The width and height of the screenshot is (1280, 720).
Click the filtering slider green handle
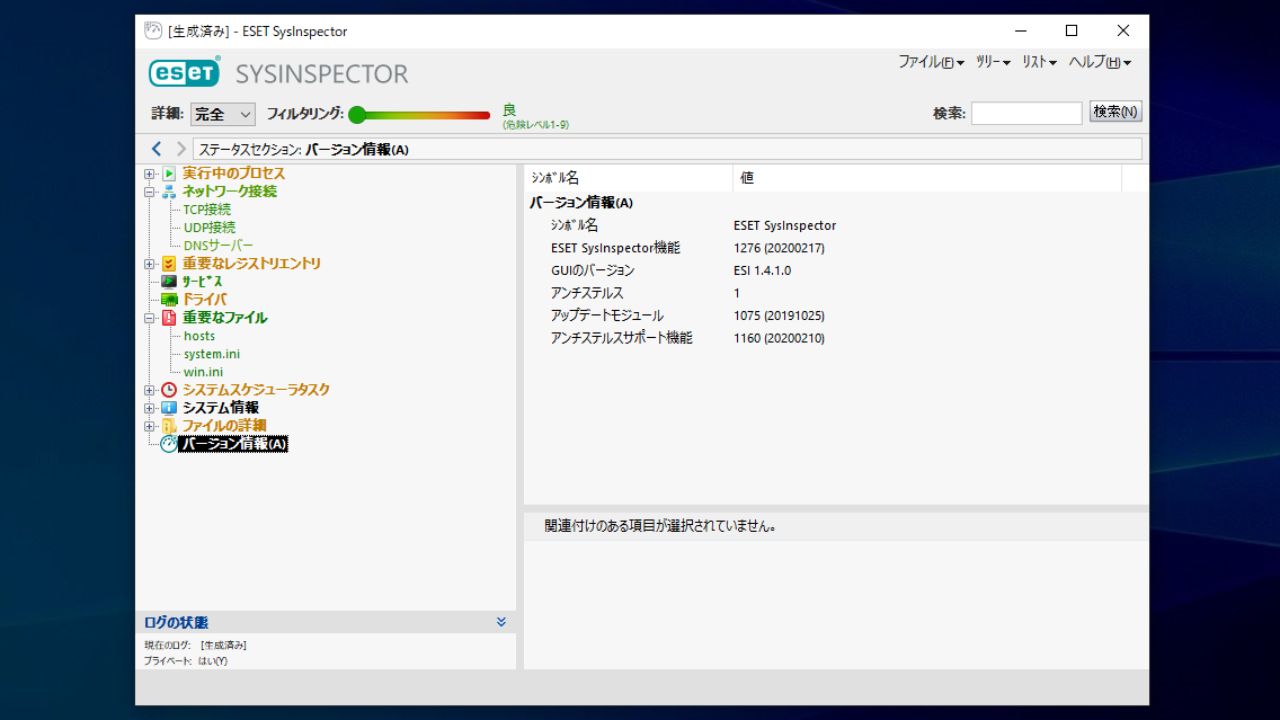click(357, 115)
